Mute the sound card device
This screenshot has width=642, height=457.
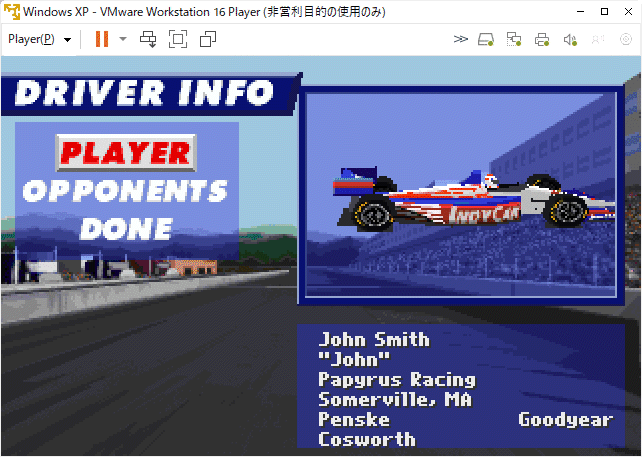click(x=570, y=39)
